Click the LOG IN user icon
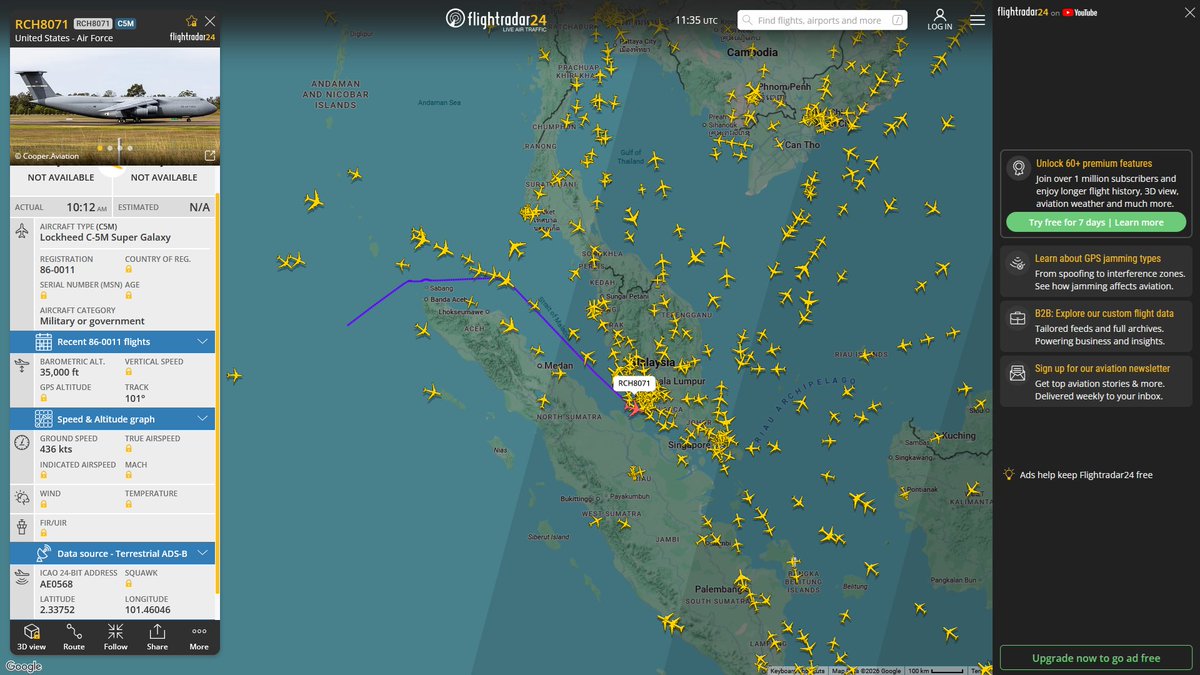Image resolution: width=1200 pixels, height=675 pixels. tap(940, 20)
